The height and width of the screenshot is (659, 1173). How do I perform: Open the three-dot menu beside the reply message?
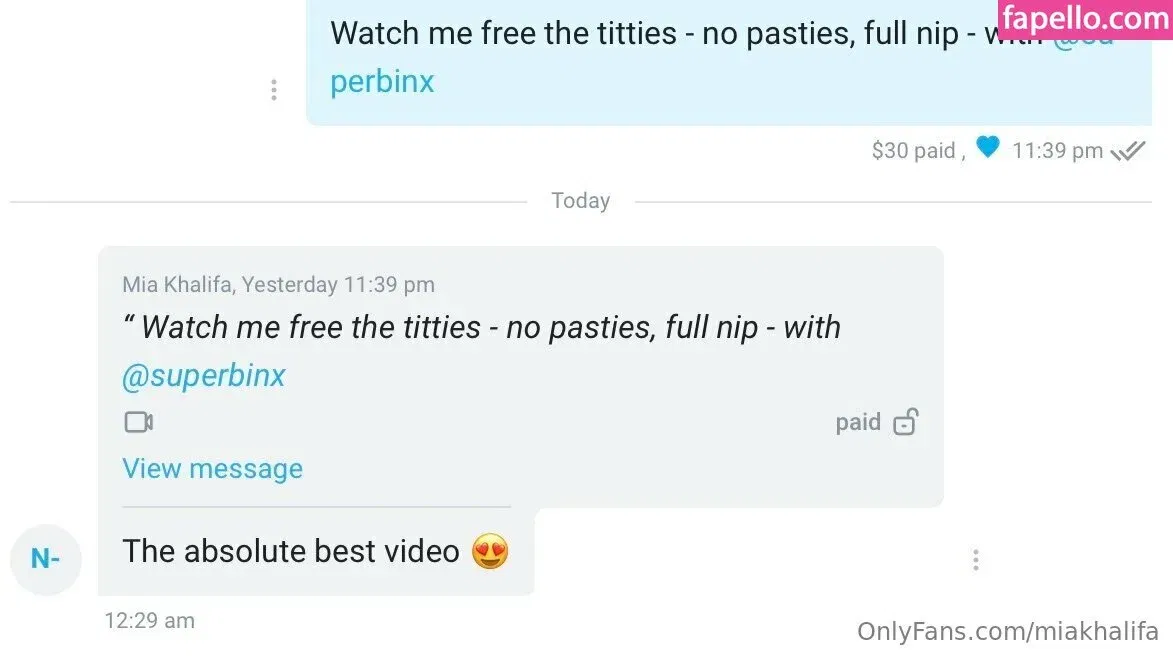pos(976,560)
